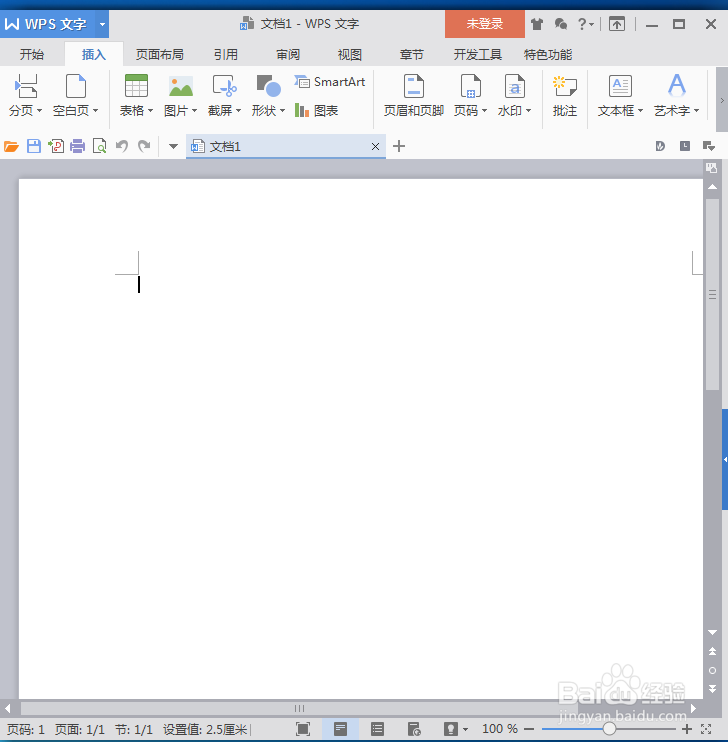Insert a SmartArt graphic
The height and width of the screenshot is (742, 728).
(x=329, y=82)
